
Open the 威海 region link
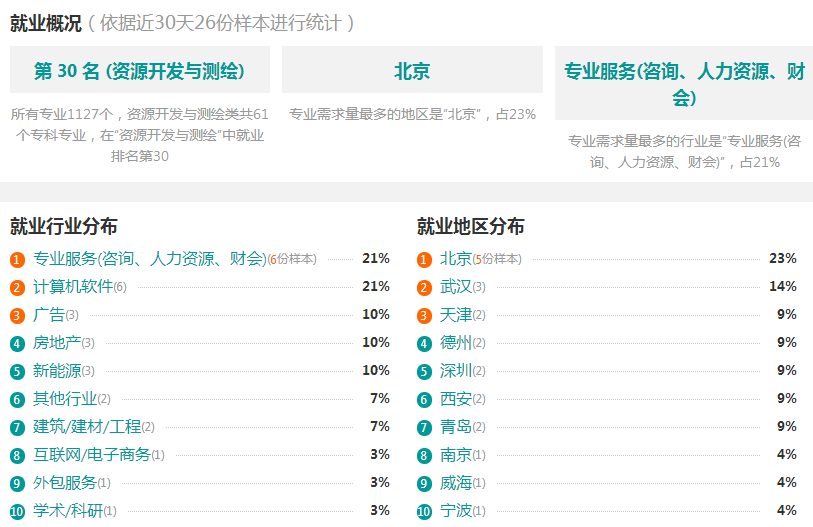pyautogui.click(x=456, y=482)
